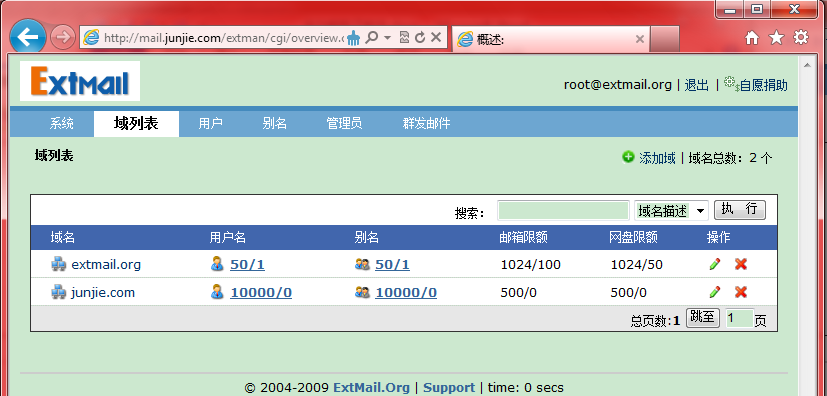Open extmail.org users link 50/1
This screenshot has height=396, width=827.
coord(247,264)
